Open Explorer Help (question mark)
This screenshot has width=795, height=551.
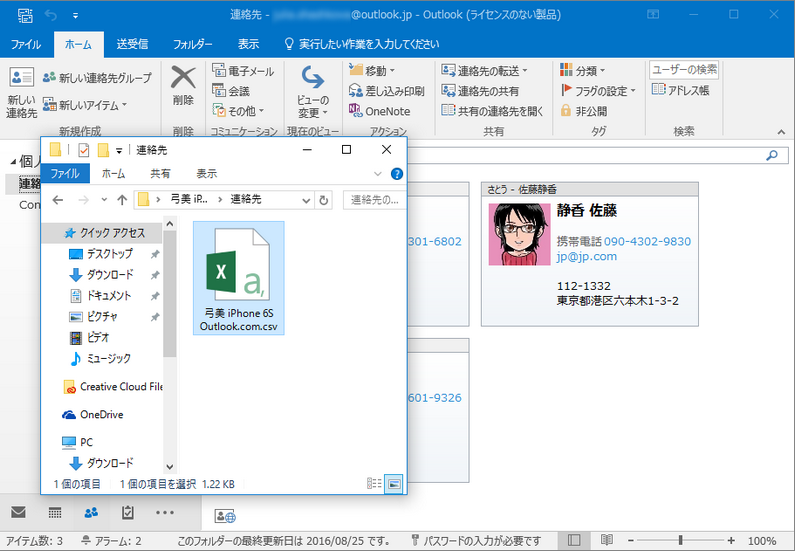tap(397, 174)
